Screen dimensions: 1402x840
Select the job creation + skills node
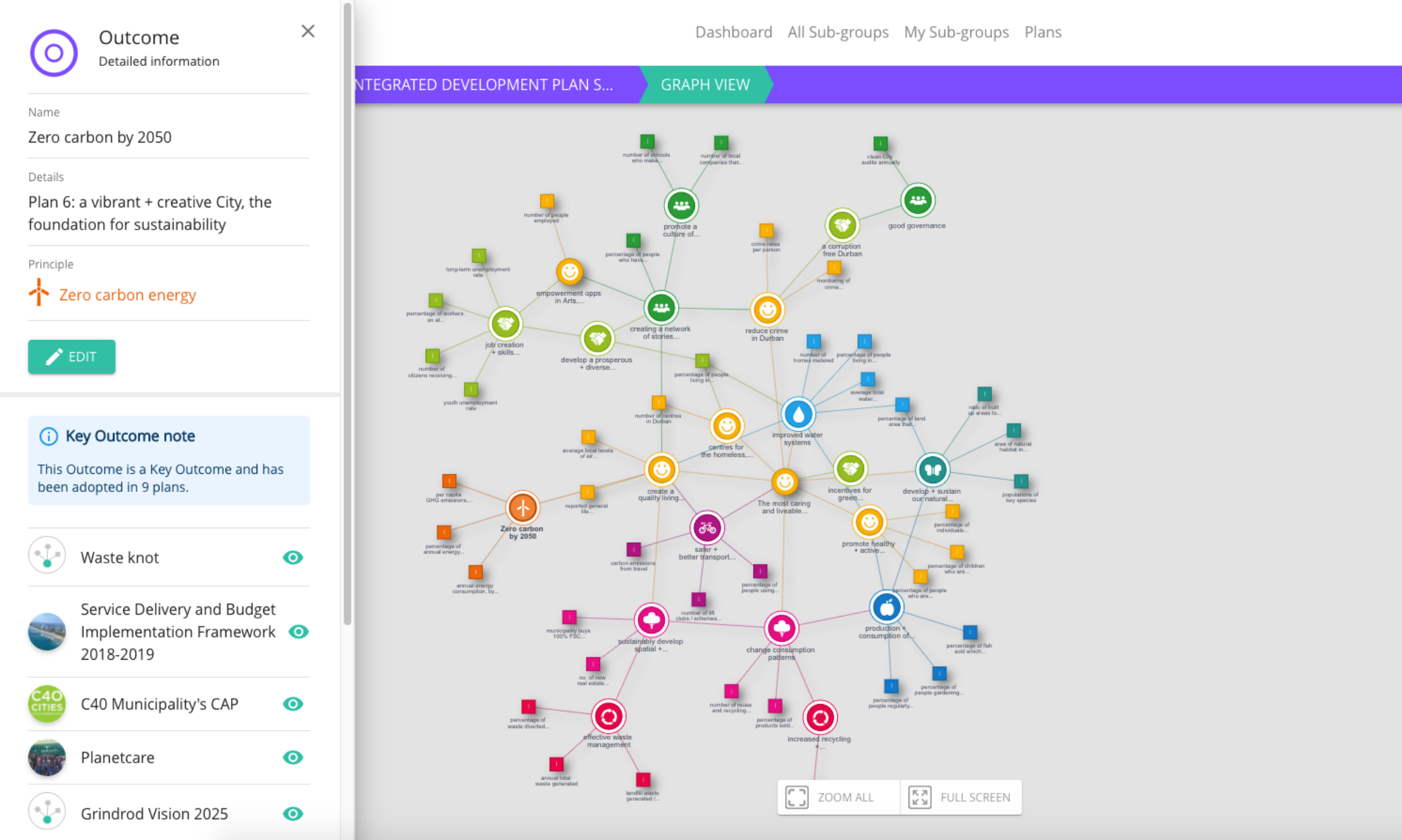coord(505,324)
